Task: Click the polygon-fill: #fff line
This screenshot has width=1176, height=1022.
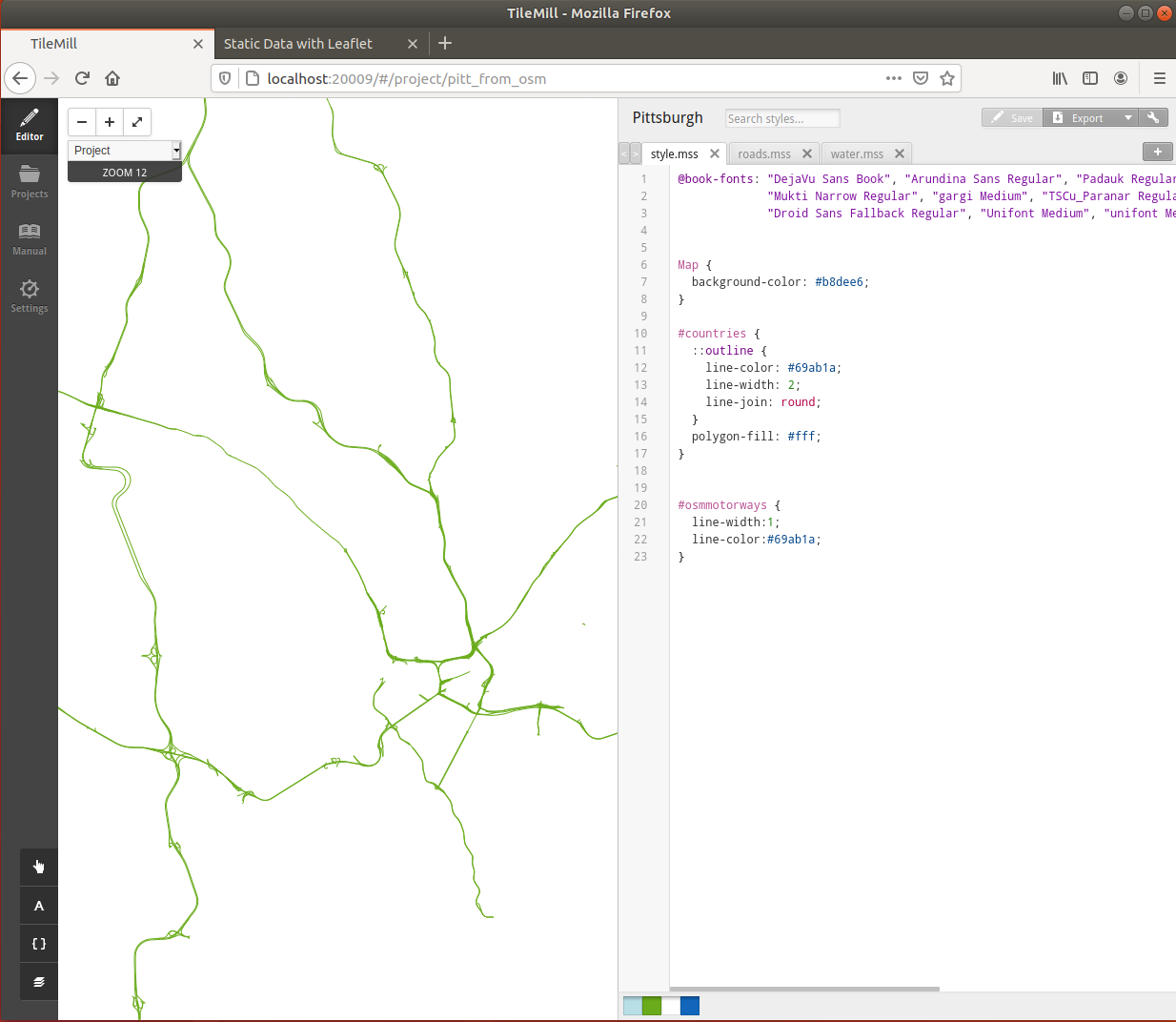Action: pos(756,437)
